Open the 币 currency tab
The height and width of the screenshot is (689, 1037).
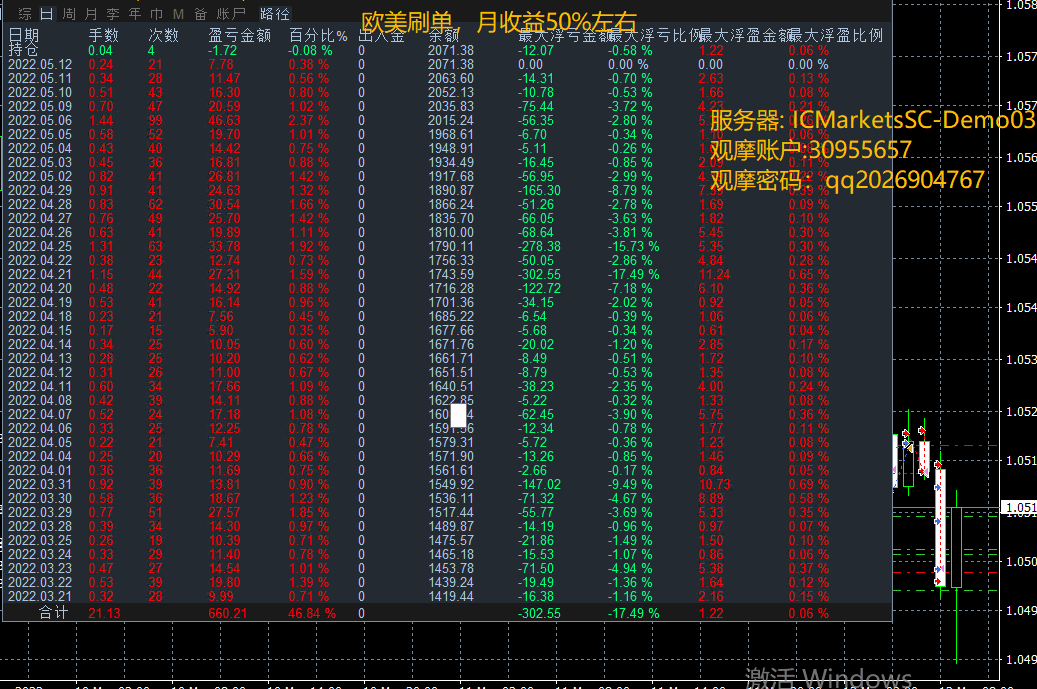tap(157, 14)
